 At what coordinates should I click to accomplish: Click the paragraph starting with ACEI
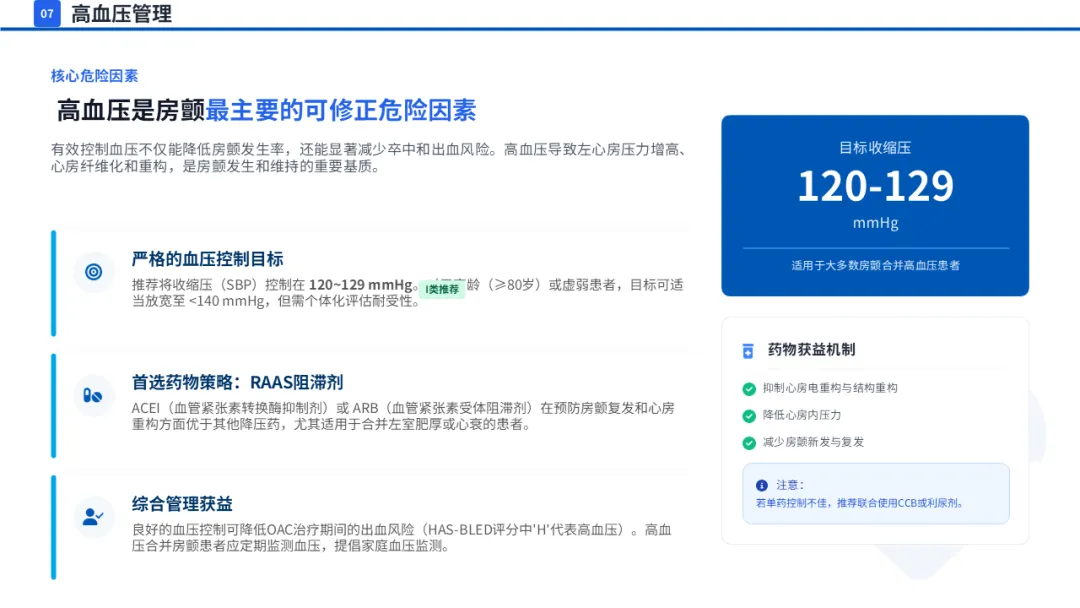(x=403, y=416)
